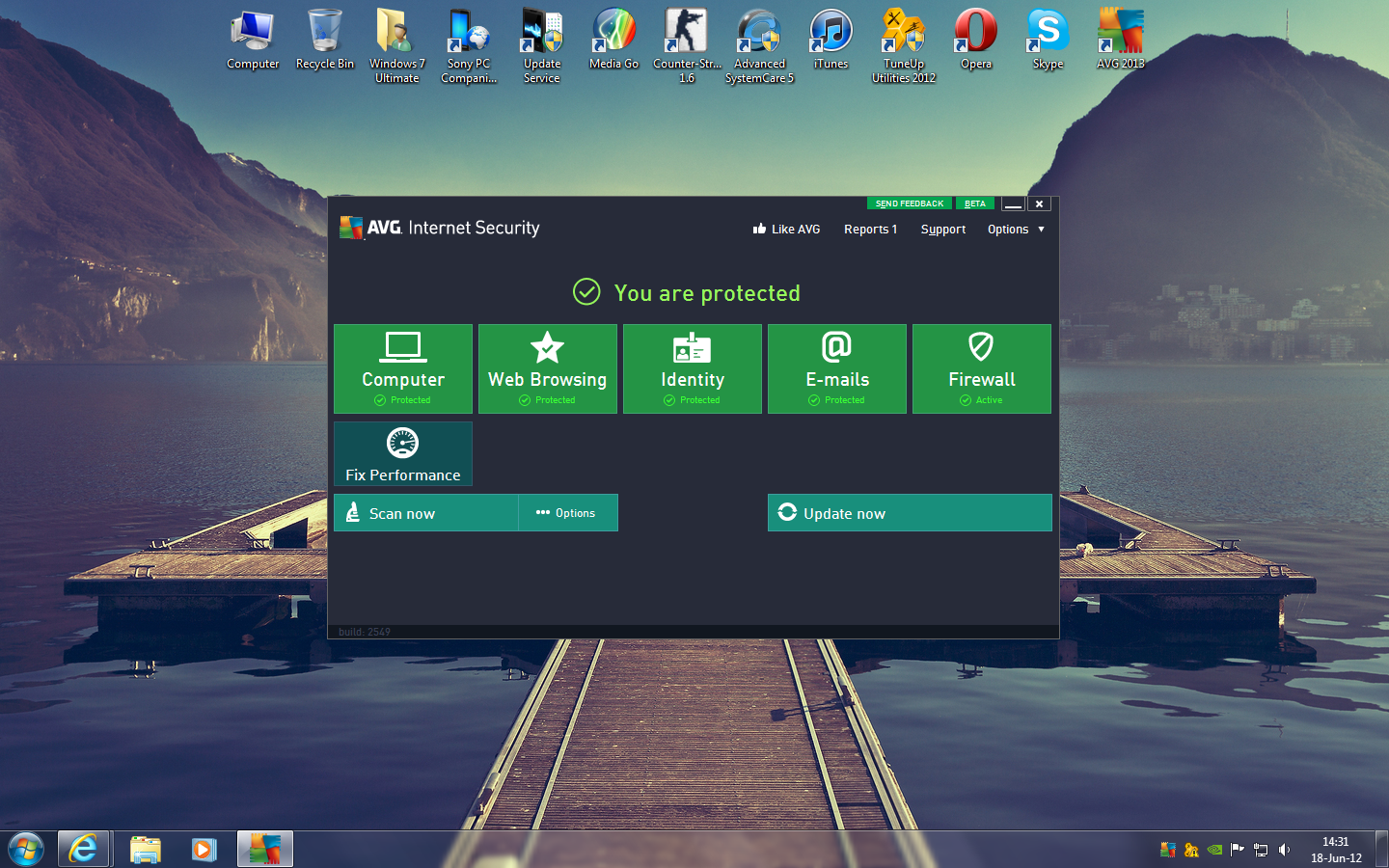Launch Internet Explorer from the taskbar
This screenshot has height=868, width=1389.
(83, 850)
